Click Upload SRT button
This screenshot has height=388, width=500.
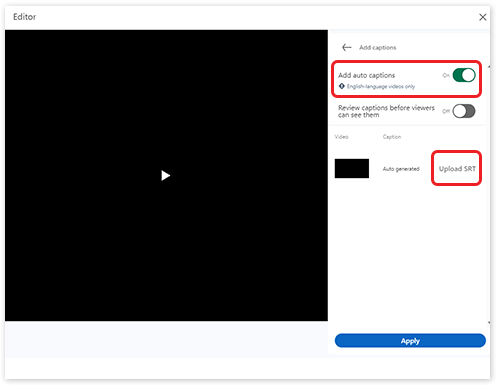[x=457, y=169]
